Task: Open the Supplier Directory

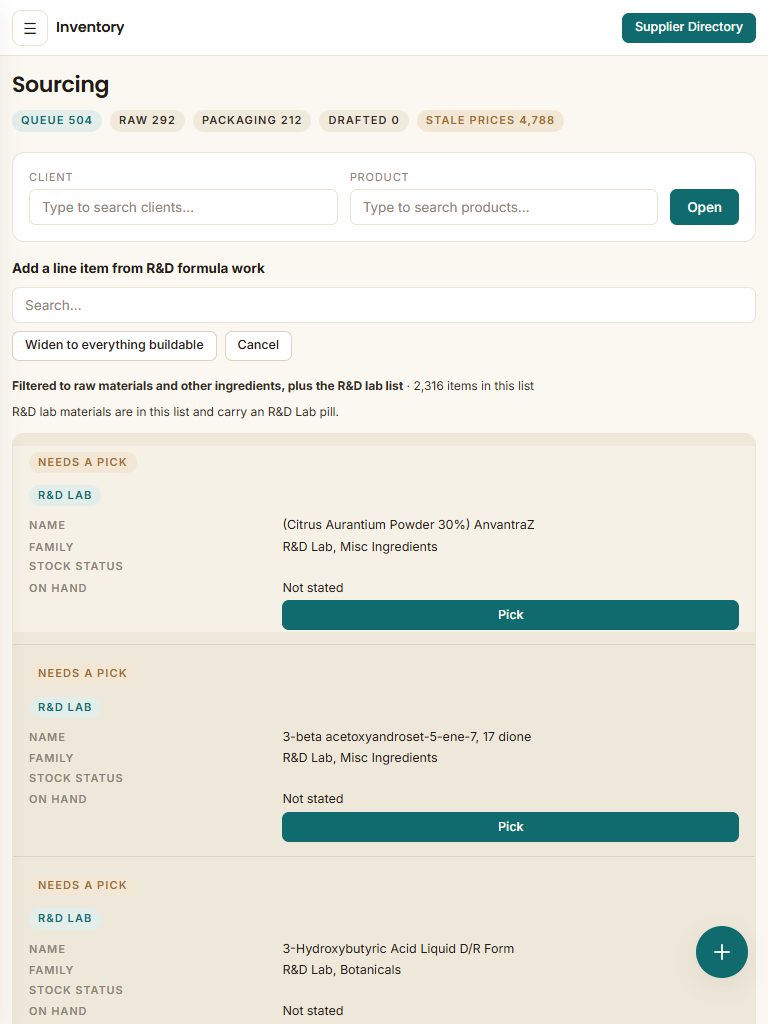Action: (688, 27)
